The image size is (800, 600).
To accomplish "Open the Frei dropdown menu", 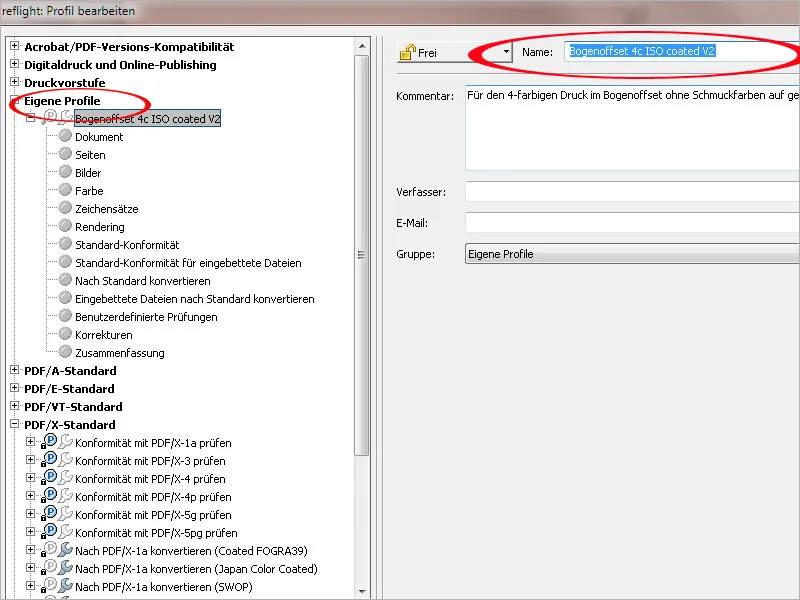I will [x=507, y=51].
